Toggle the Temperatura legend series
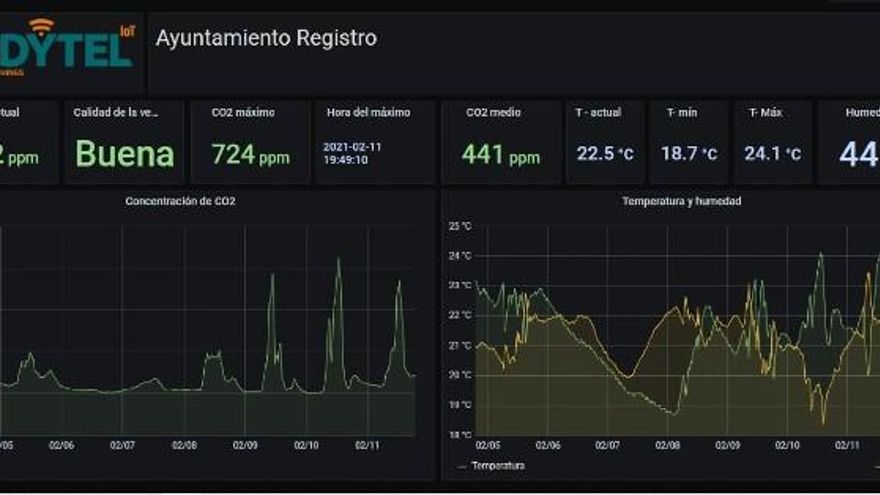The height and width of the screenshot is (495, 880). (x=498, y=466)
